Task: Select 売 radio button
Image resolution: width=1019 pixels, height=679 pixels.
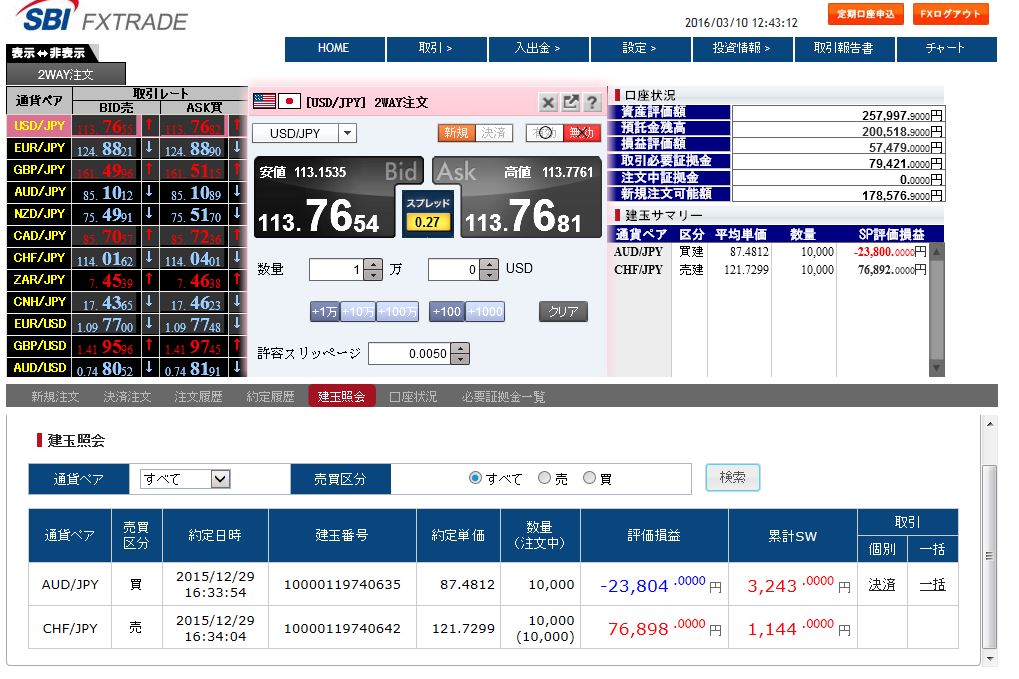Action: [x=545, y=478]
